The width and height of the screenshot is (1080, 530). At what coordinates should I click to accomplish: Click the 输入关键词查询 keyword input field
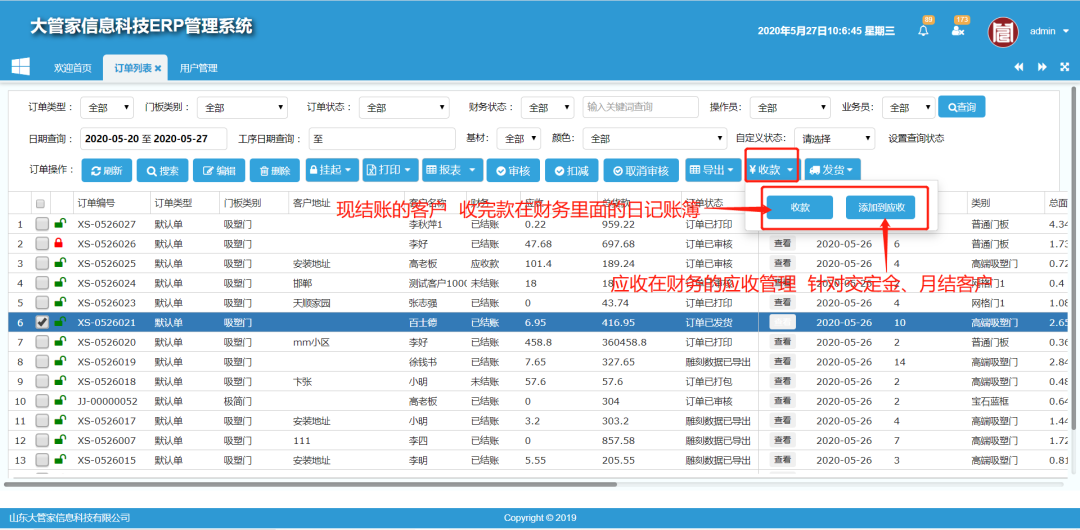[x=640, y=107]
